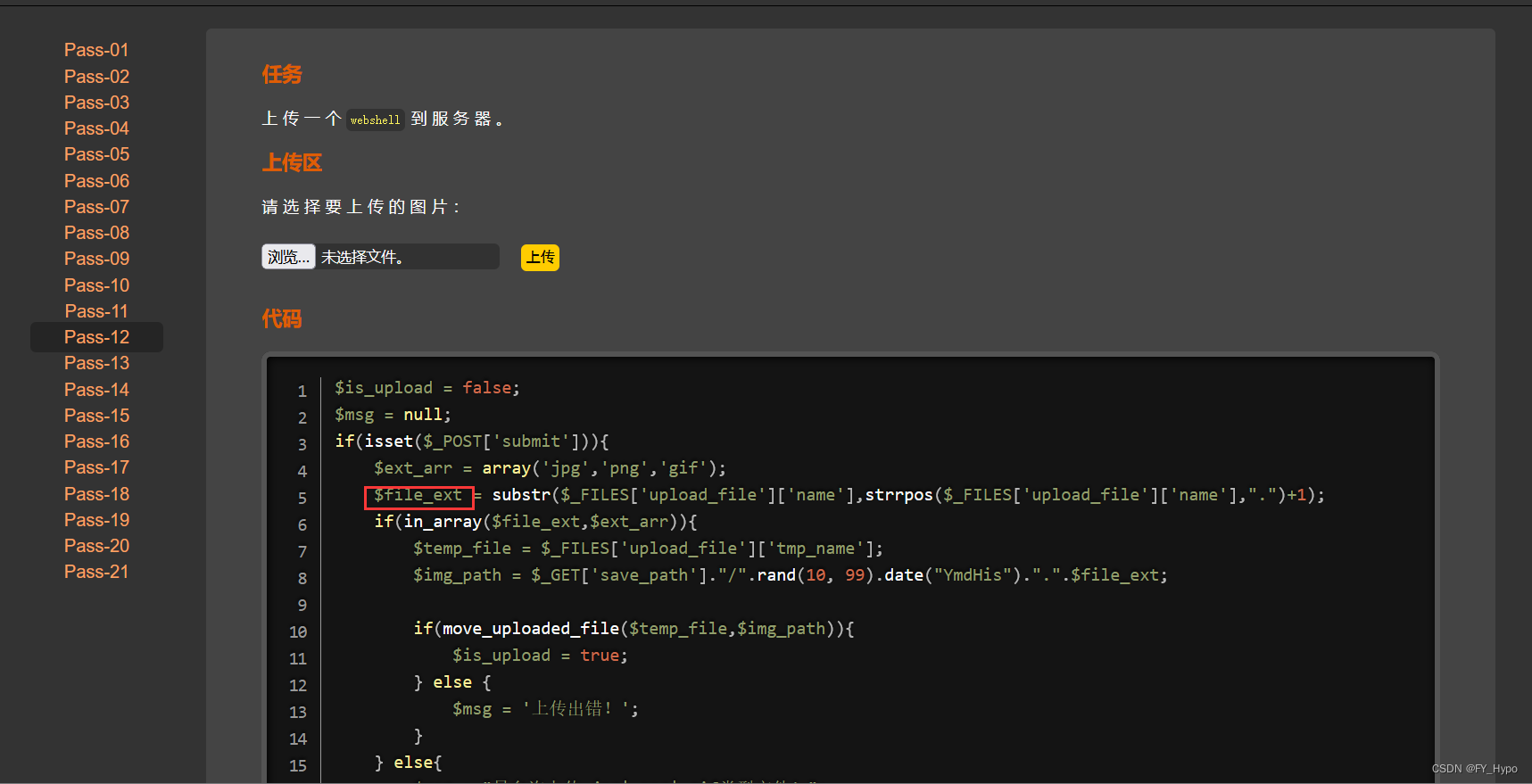Click the 任务 section heading
Screen dimensions: 1532x784
pos(282,75)
